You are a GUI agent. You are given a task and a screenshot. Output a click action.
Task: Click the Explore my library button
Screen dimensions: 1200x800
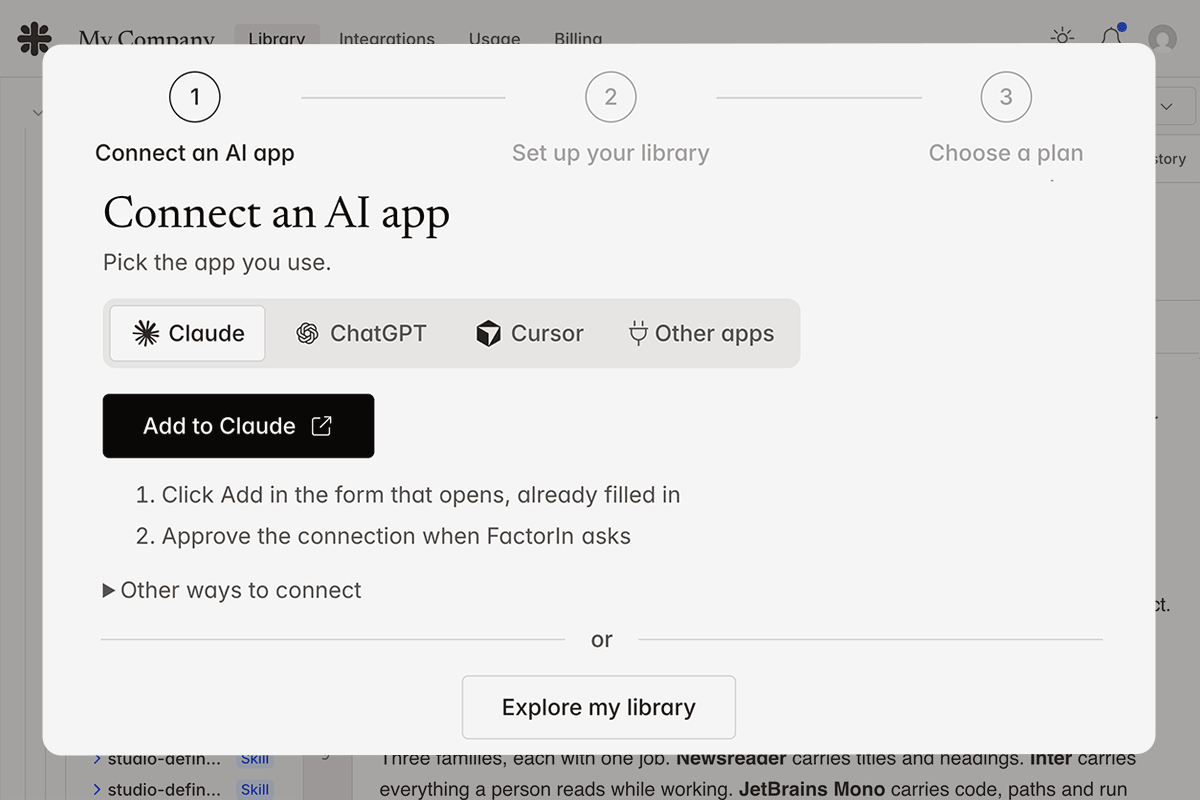coord(599,708)
